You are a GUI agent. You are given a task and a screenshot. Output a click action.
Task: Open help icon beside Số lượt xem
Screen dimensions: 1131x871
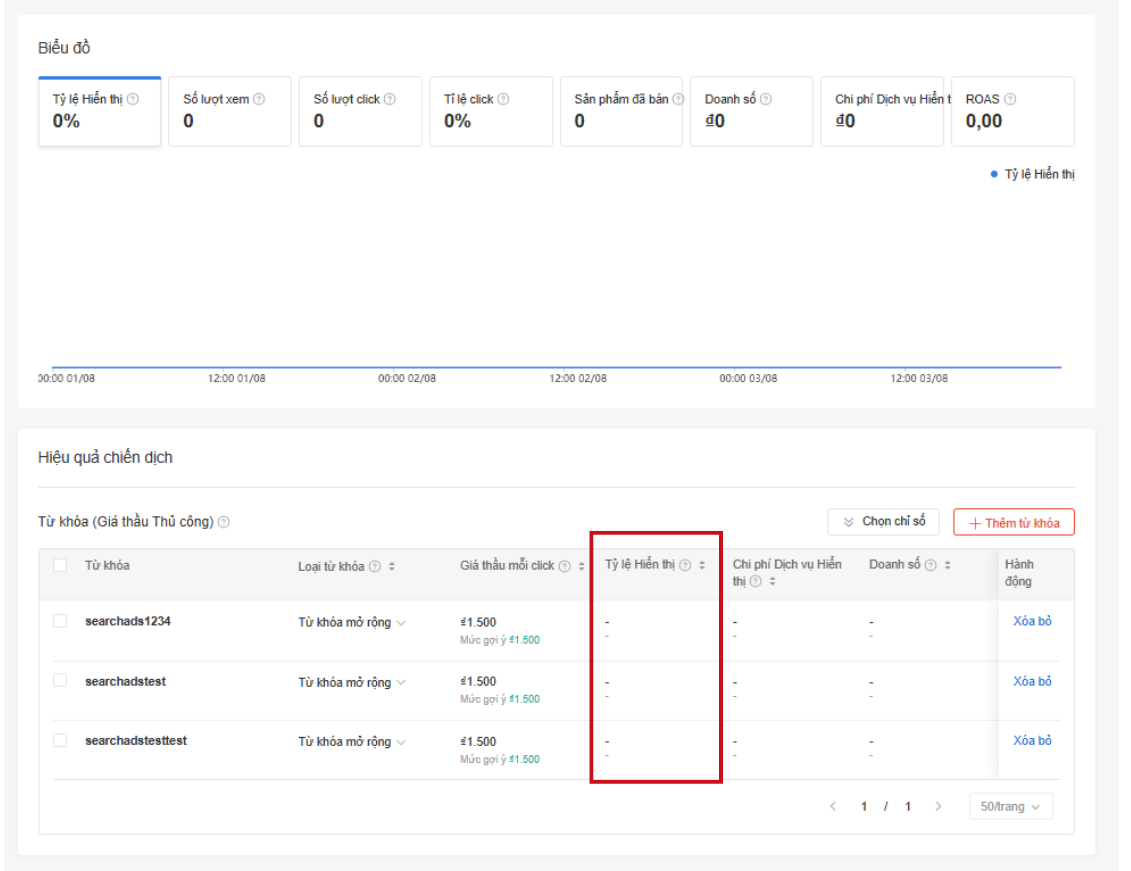pyautogui.click(x=259, y=100)
